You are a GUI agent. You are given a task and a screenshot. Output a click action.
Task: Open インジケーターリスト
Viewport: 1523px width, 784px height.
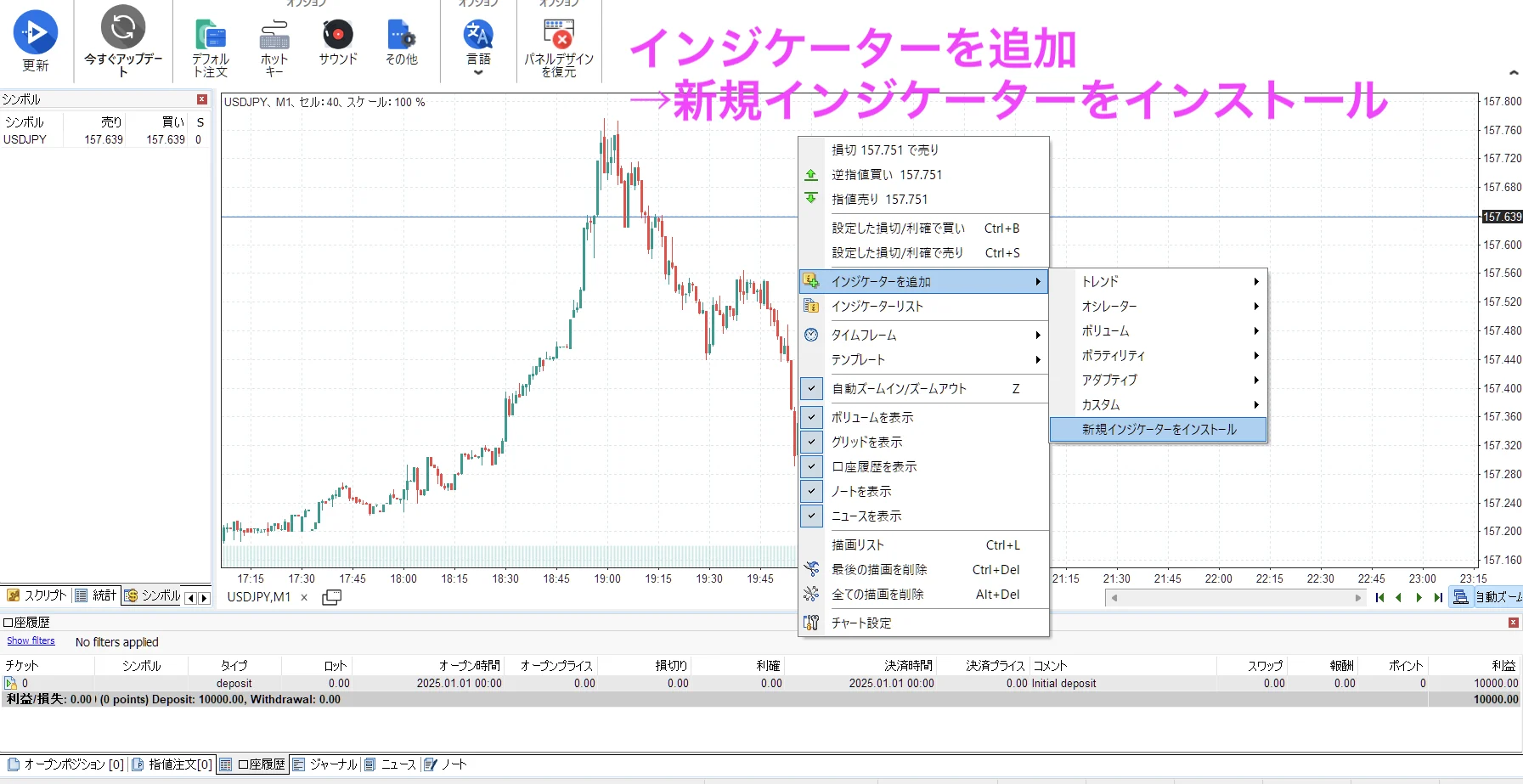pos(924,306)
